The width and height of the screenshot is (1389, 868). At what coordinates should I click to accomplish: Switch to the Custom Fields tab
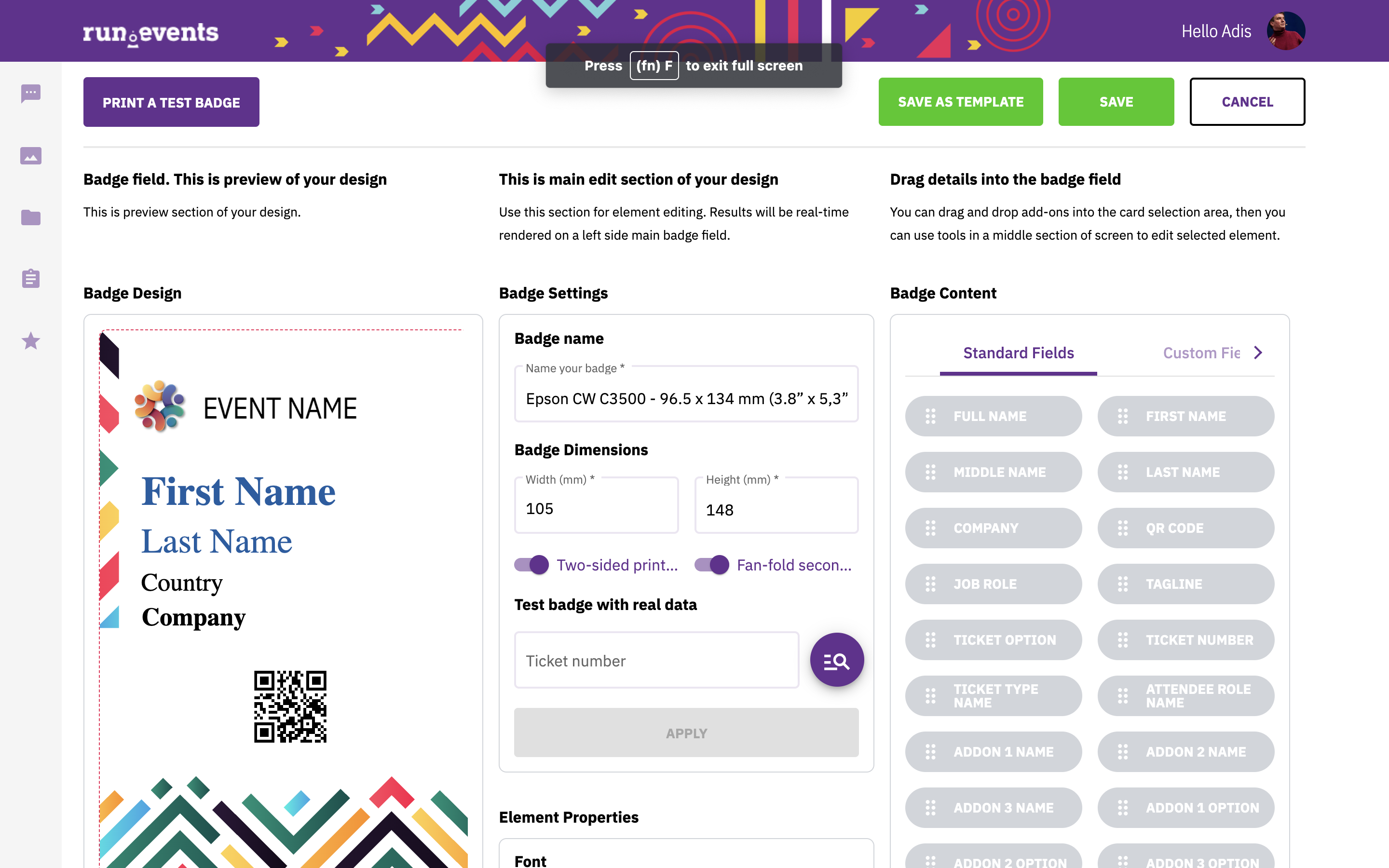1201,353
